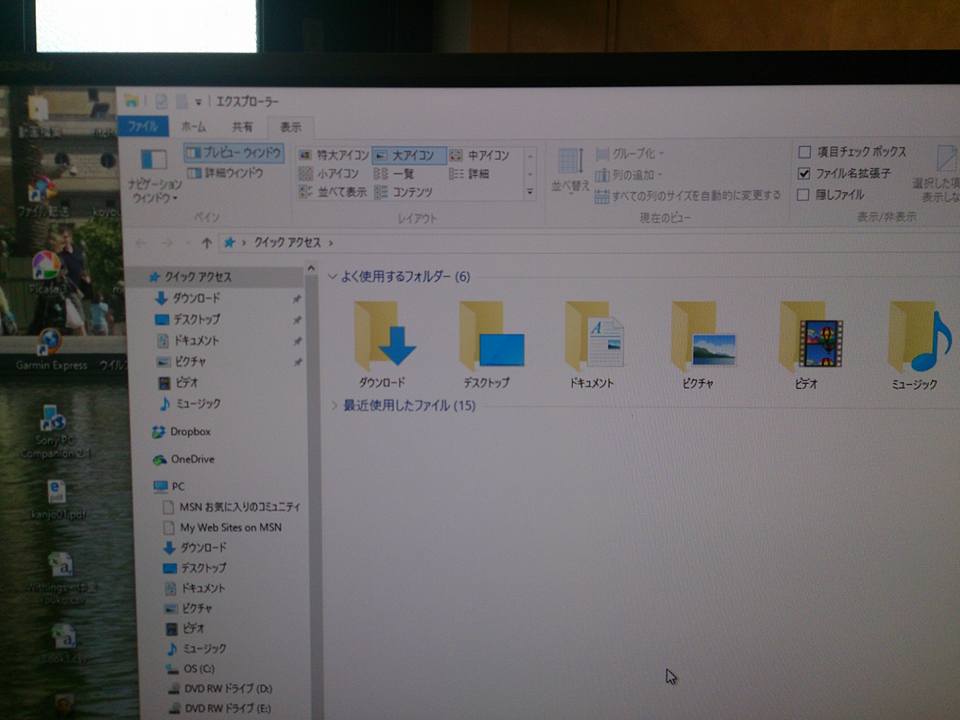Toggle the 詳細ウィンドウ pane
960x720 pixels.
pyautogui.click(x=225, y=173)
